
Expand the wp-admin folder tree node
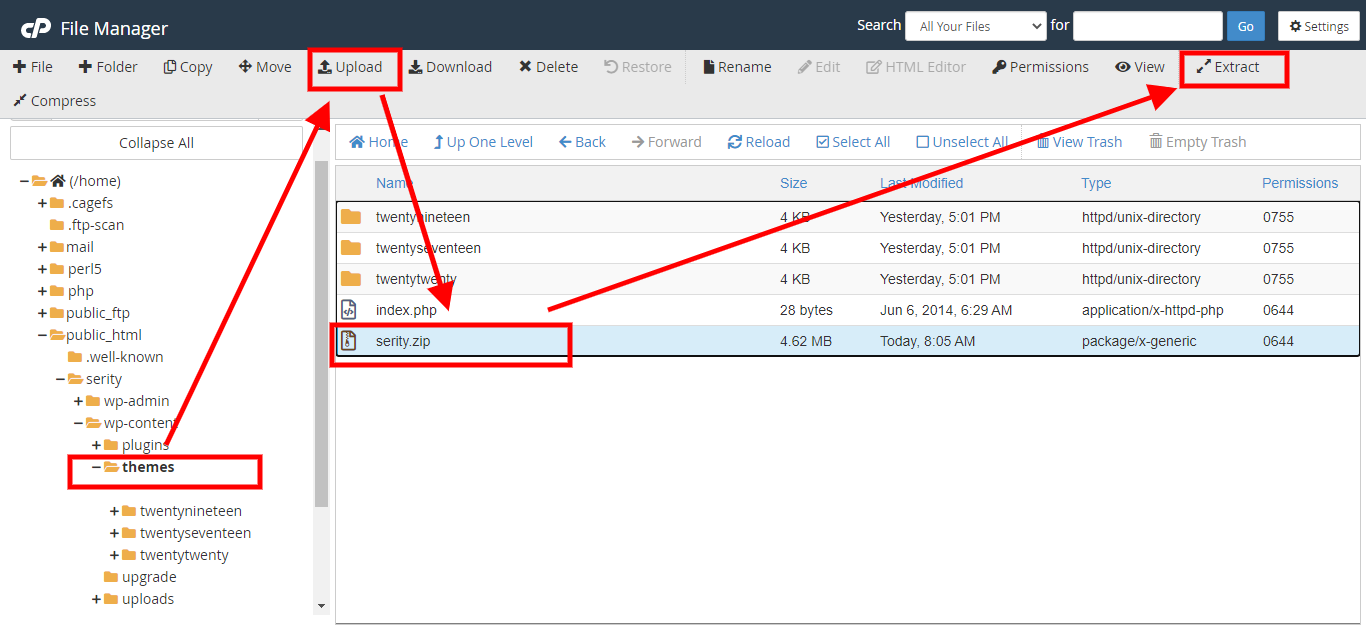coord(78,401)
